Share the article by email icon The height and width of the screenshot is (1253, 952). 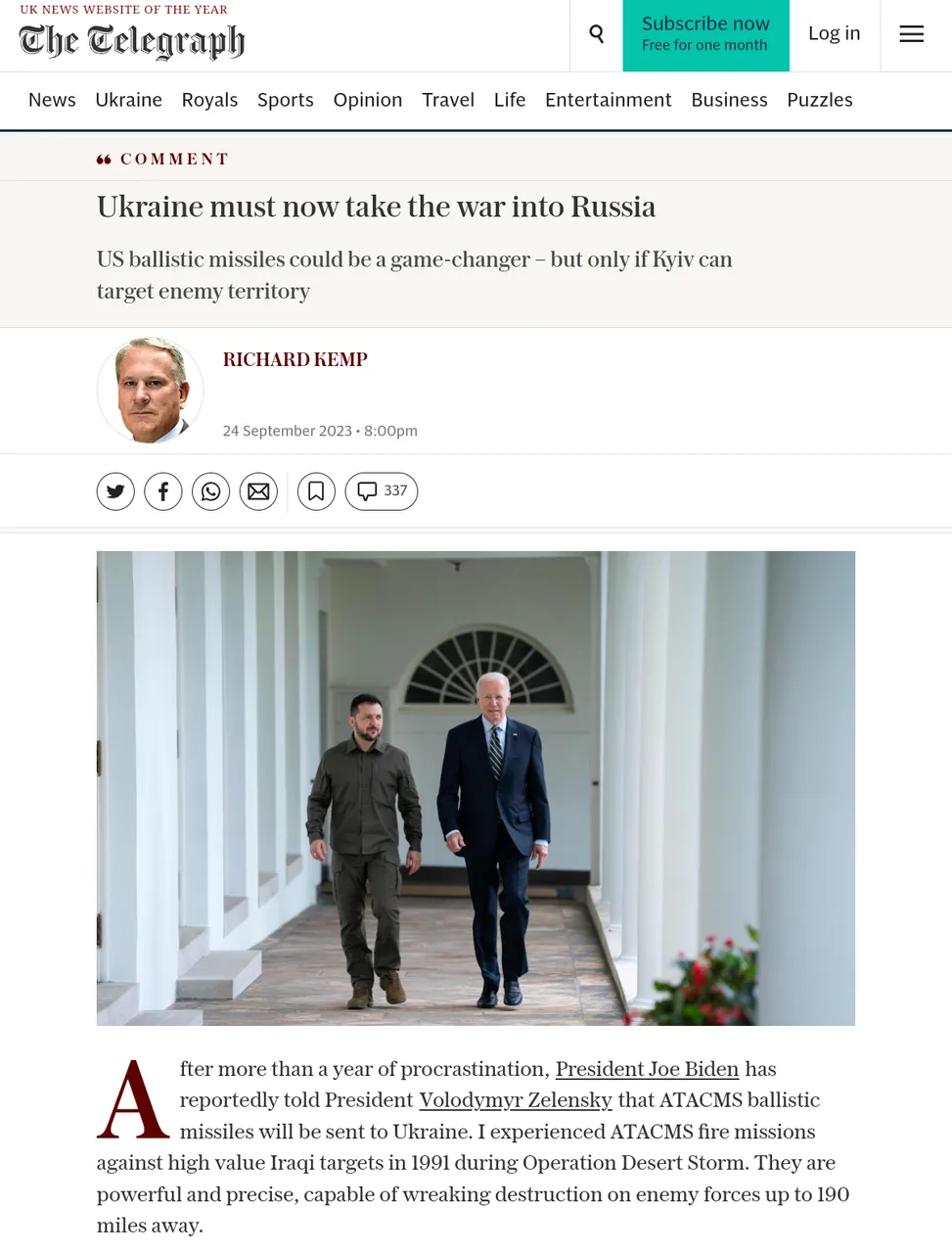coord(258,491)
